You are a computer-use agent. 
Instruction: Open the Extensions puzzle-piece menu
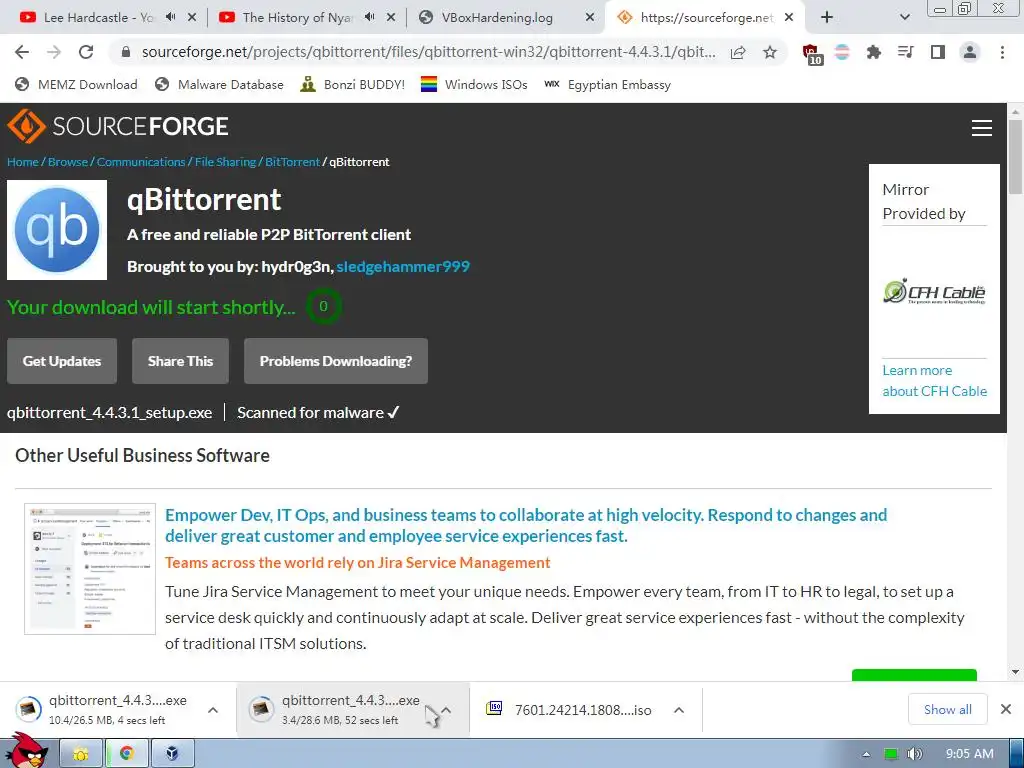click(x=873, y=52)
